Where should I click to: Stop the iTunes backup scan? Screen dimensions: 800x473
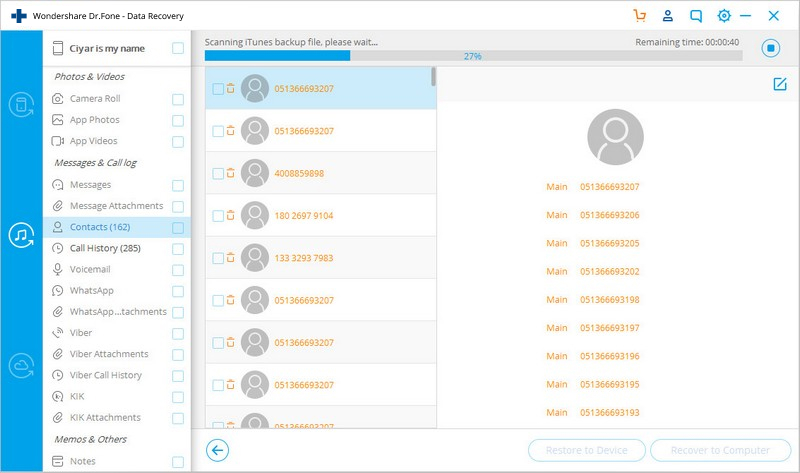click(770, 48)
